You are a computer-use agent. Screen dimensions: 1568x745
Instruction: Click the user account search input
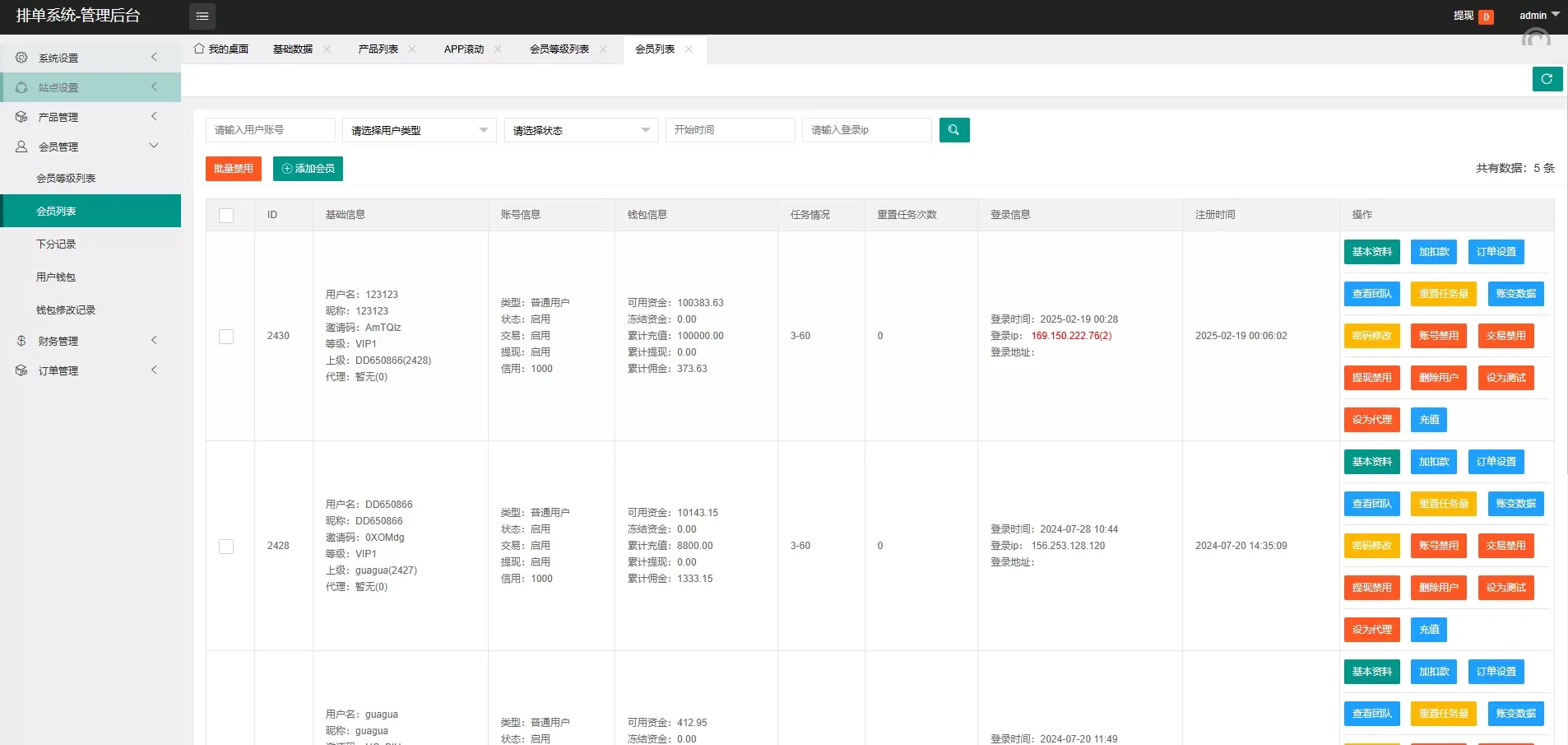pyautogui.click(x=270, y=130)
